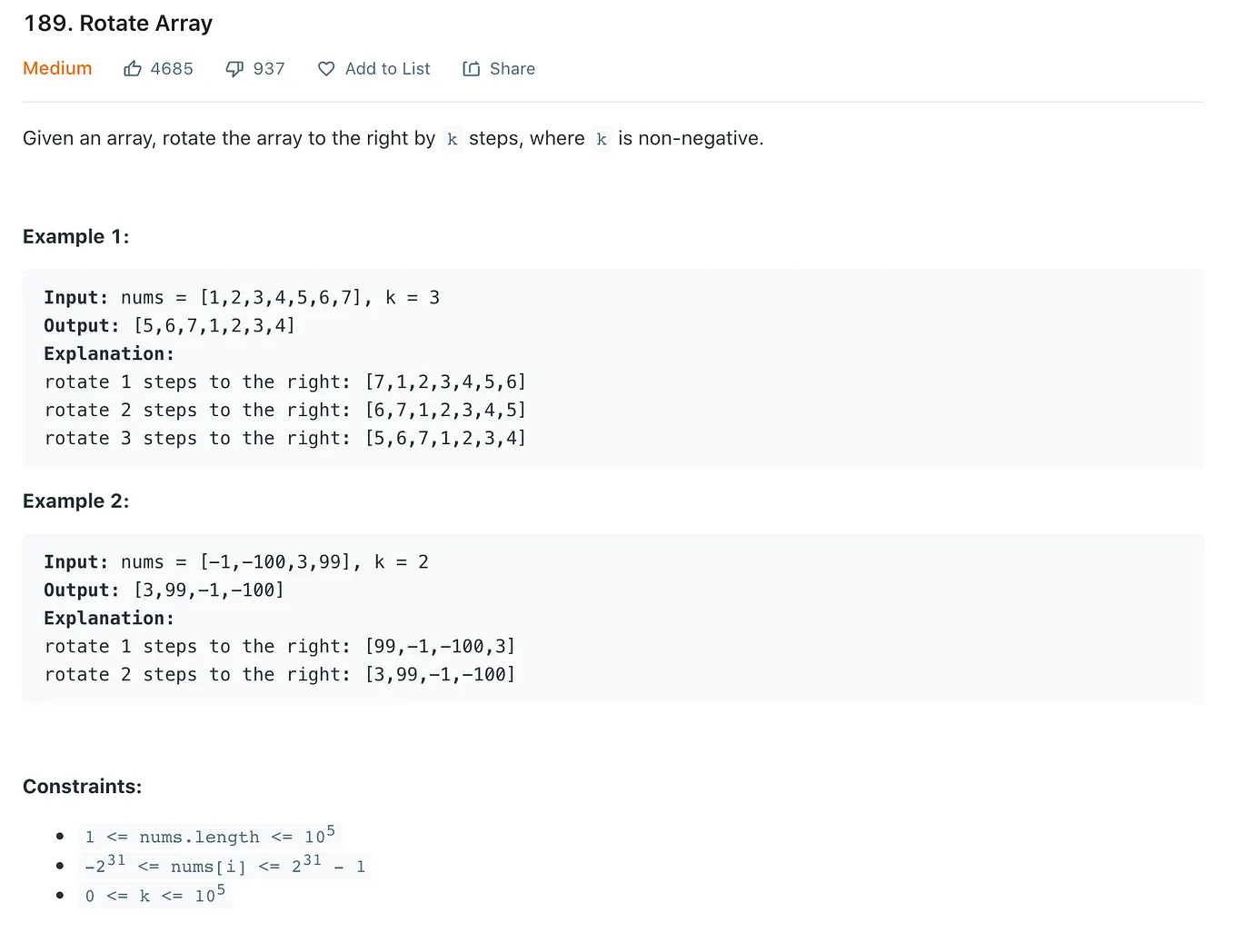Click the thumbs-down dislike icon

(x=234, y=69)
